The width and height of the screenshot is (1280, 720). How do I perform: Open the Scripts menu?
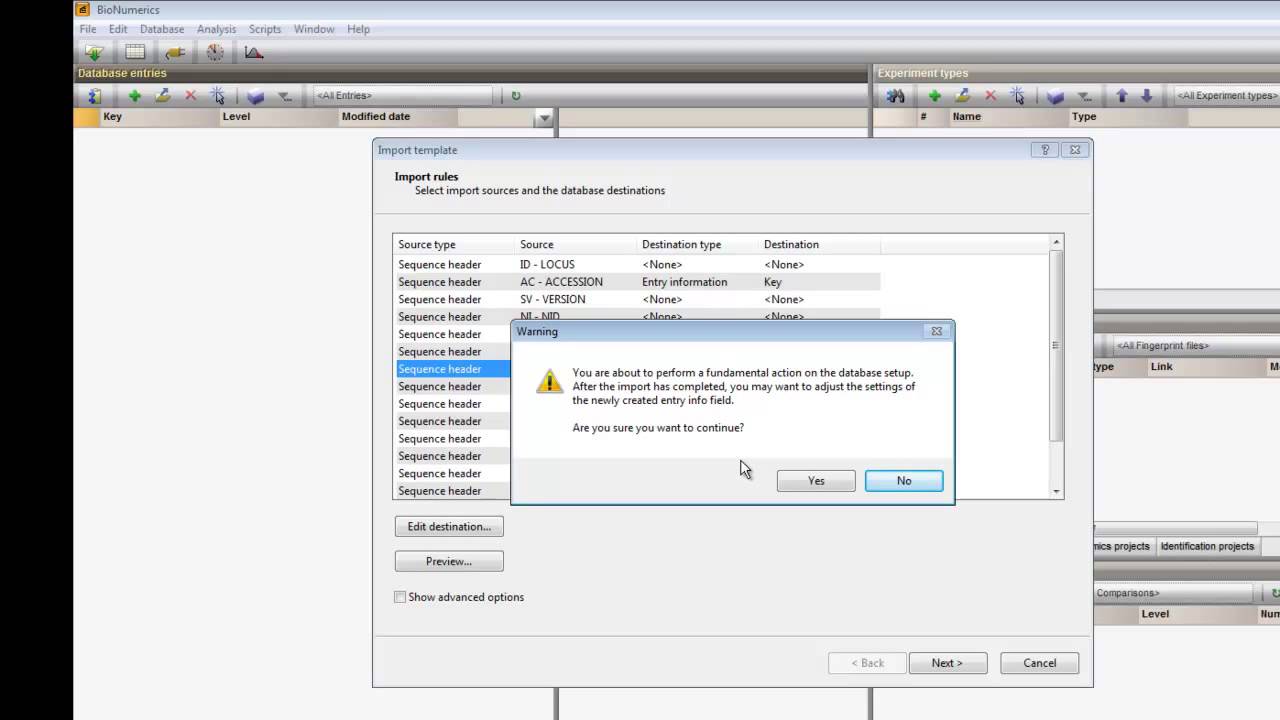pos(265,29)
